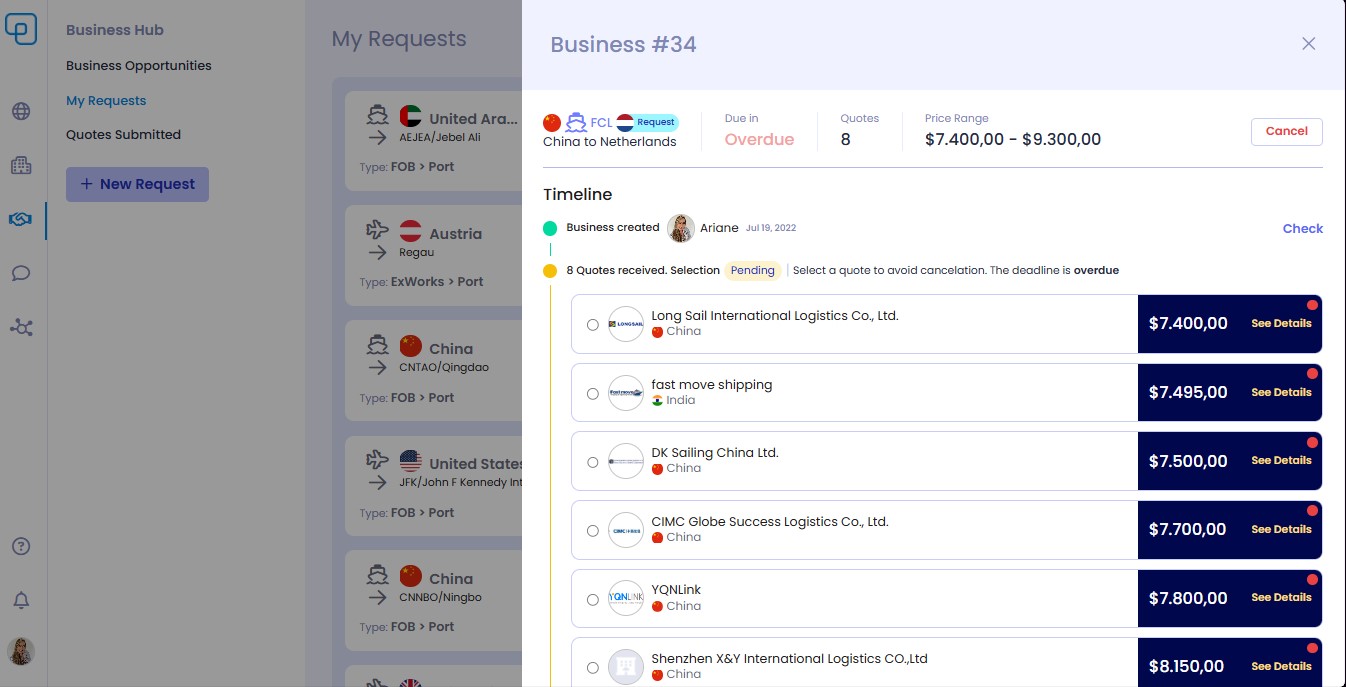Click the user avatar in sidebar bottom
1346x687 pixels.
click(x=21, y=651)
